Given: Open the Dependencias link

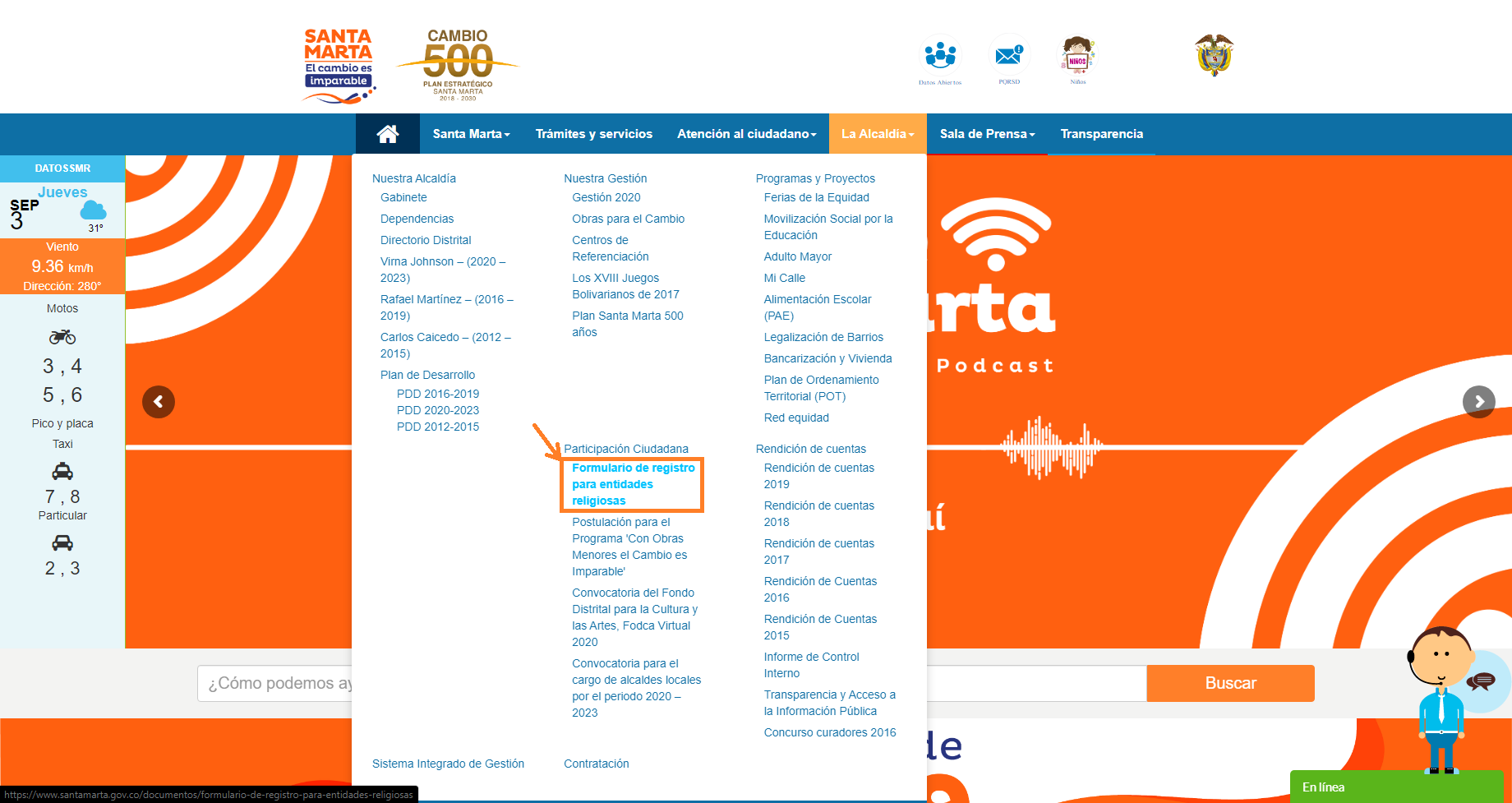Looking at the screenshot, I should tap(417, 219).
